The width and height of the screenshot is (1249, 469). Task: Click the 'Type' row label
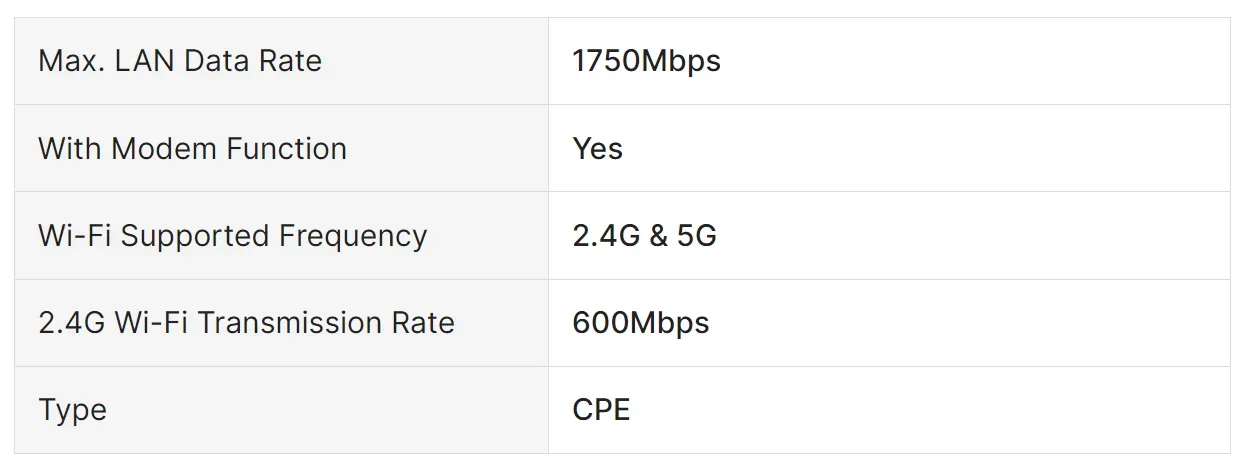click(x=72, y=410)
